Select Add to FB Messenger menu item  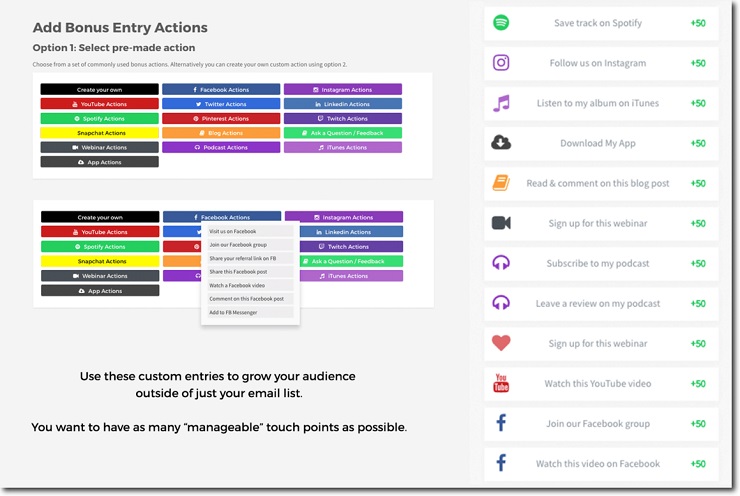click(250, 312)
